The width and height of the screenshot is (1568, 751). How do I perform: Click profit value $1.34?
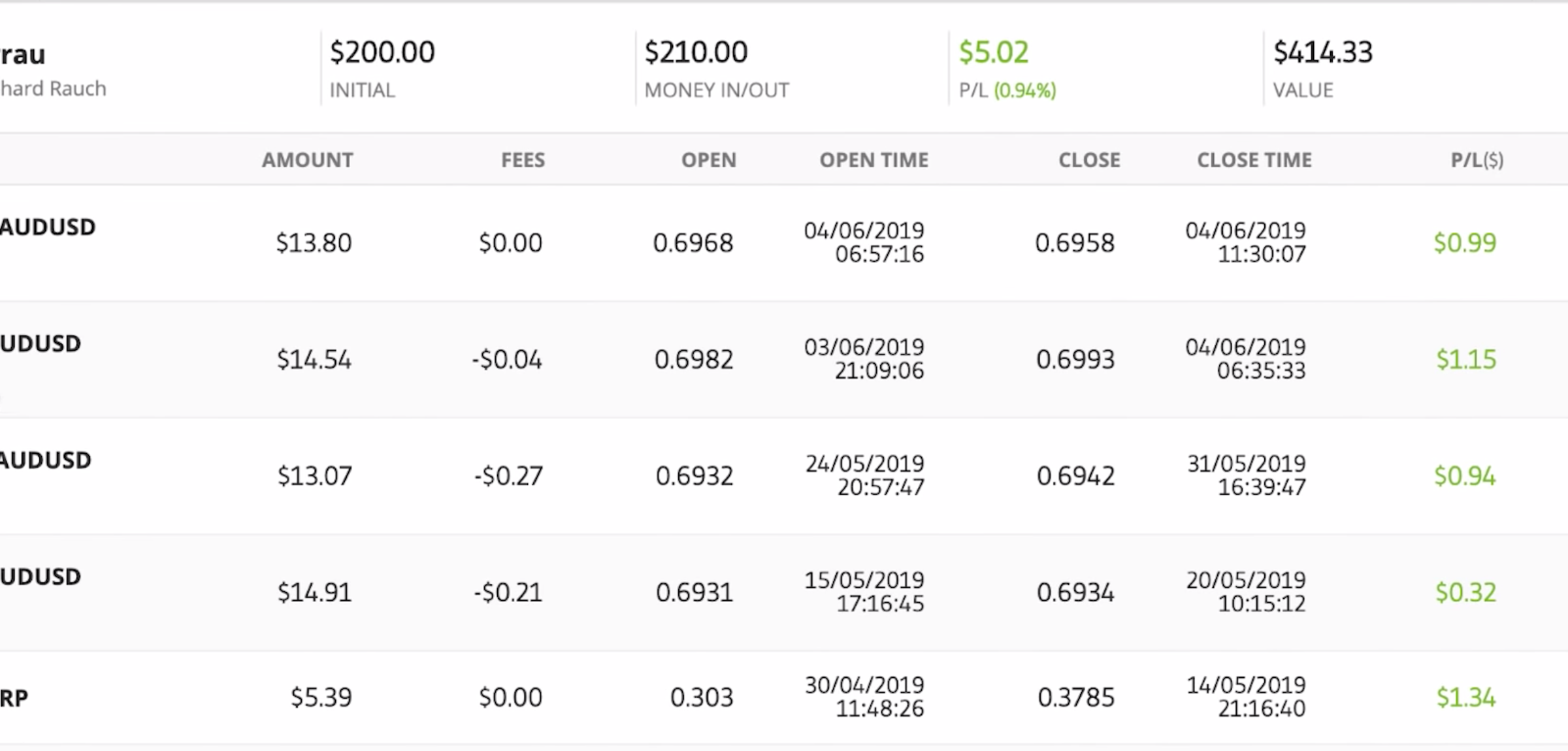1466,697
